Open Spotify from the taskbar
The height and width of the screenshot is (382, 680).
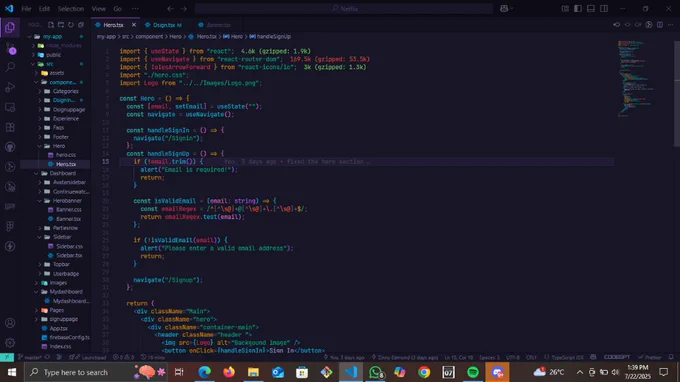(473, 372)
